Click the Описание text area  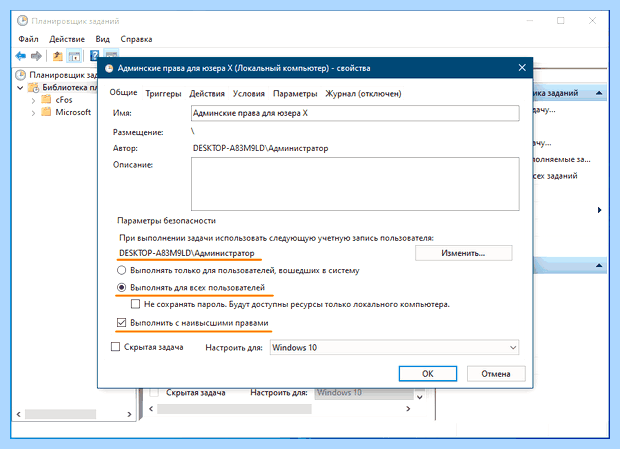(x=355, y=184)
